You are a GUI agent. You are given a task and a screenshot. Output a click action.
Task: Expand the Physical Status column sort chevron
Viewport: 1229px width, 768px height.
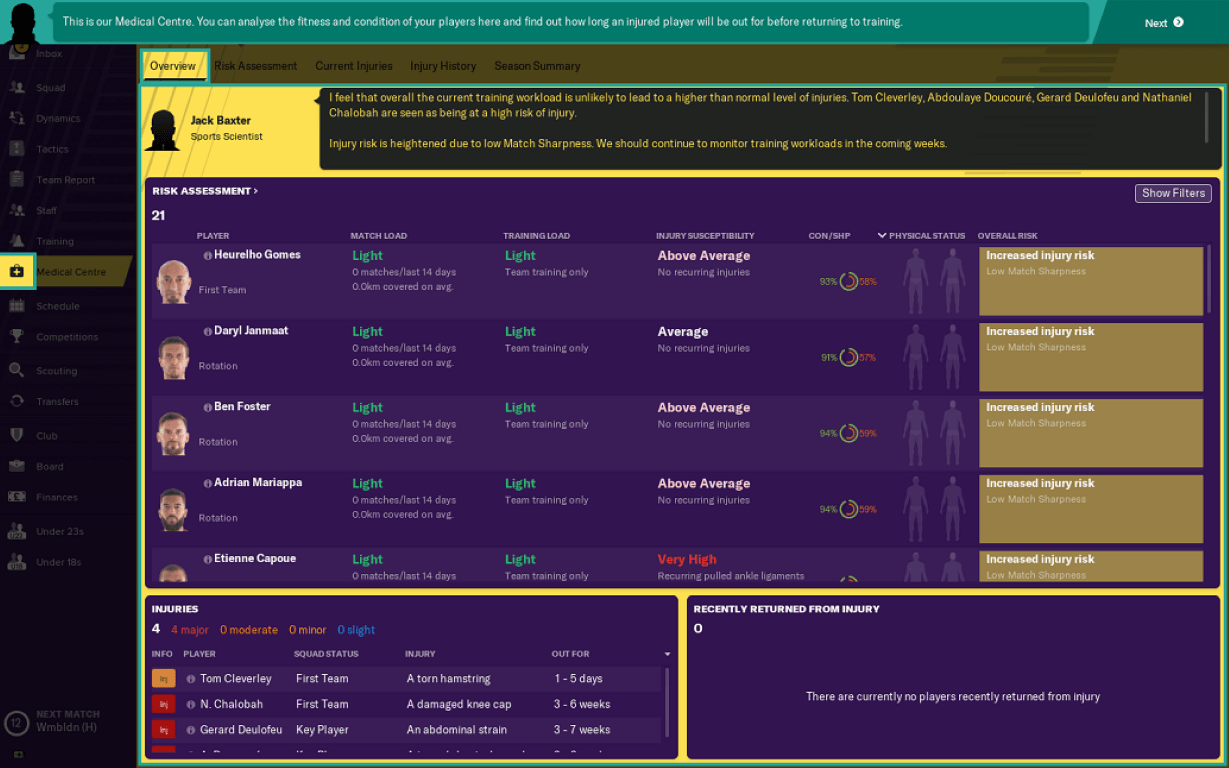click(x=882, y=236)
